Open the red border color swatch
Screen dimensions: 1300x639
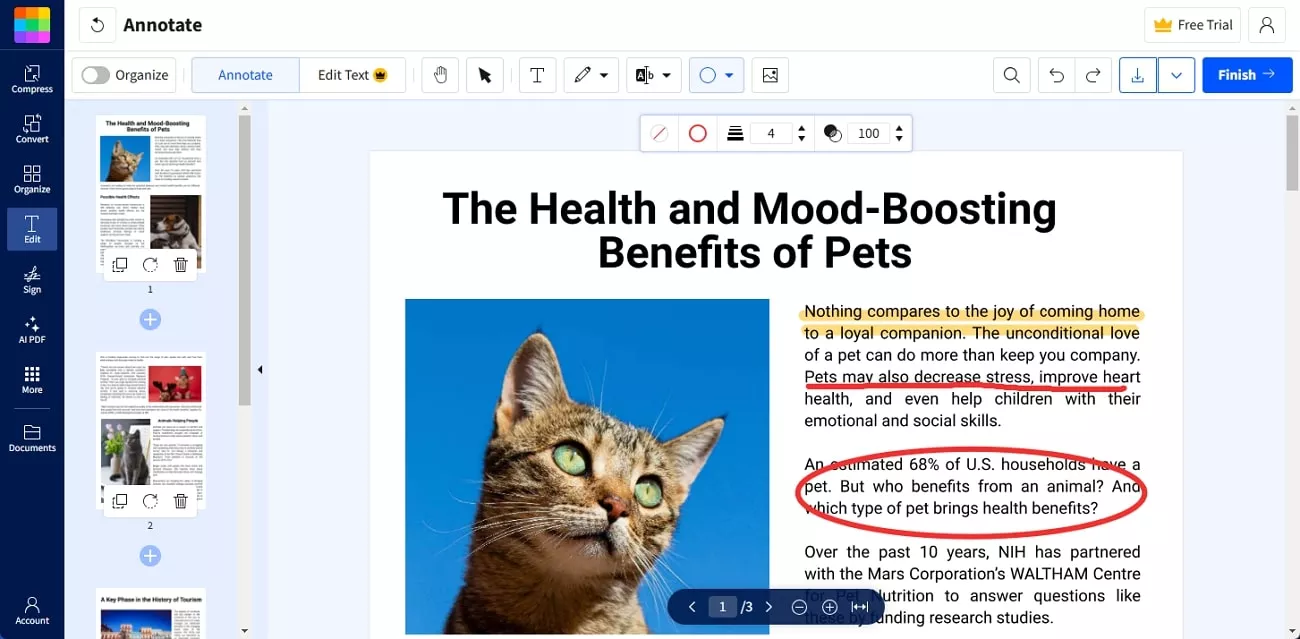pyautogui.click(x=698, y=133)
